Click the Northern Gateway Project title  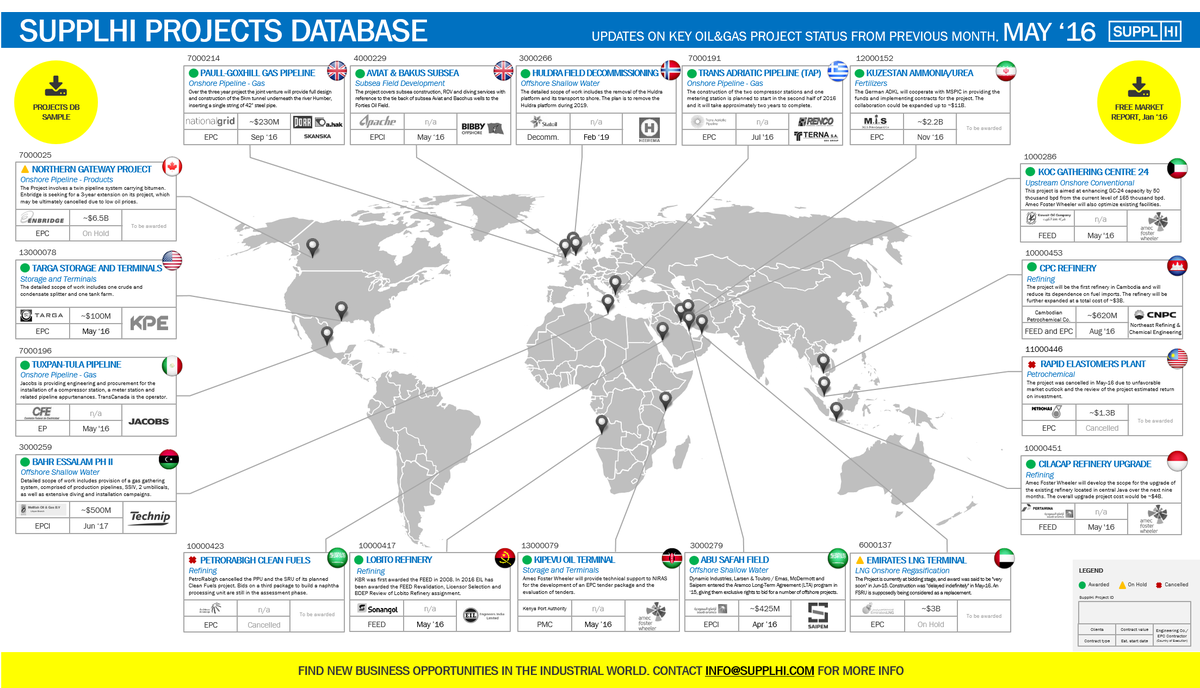[x=92, y=169]
